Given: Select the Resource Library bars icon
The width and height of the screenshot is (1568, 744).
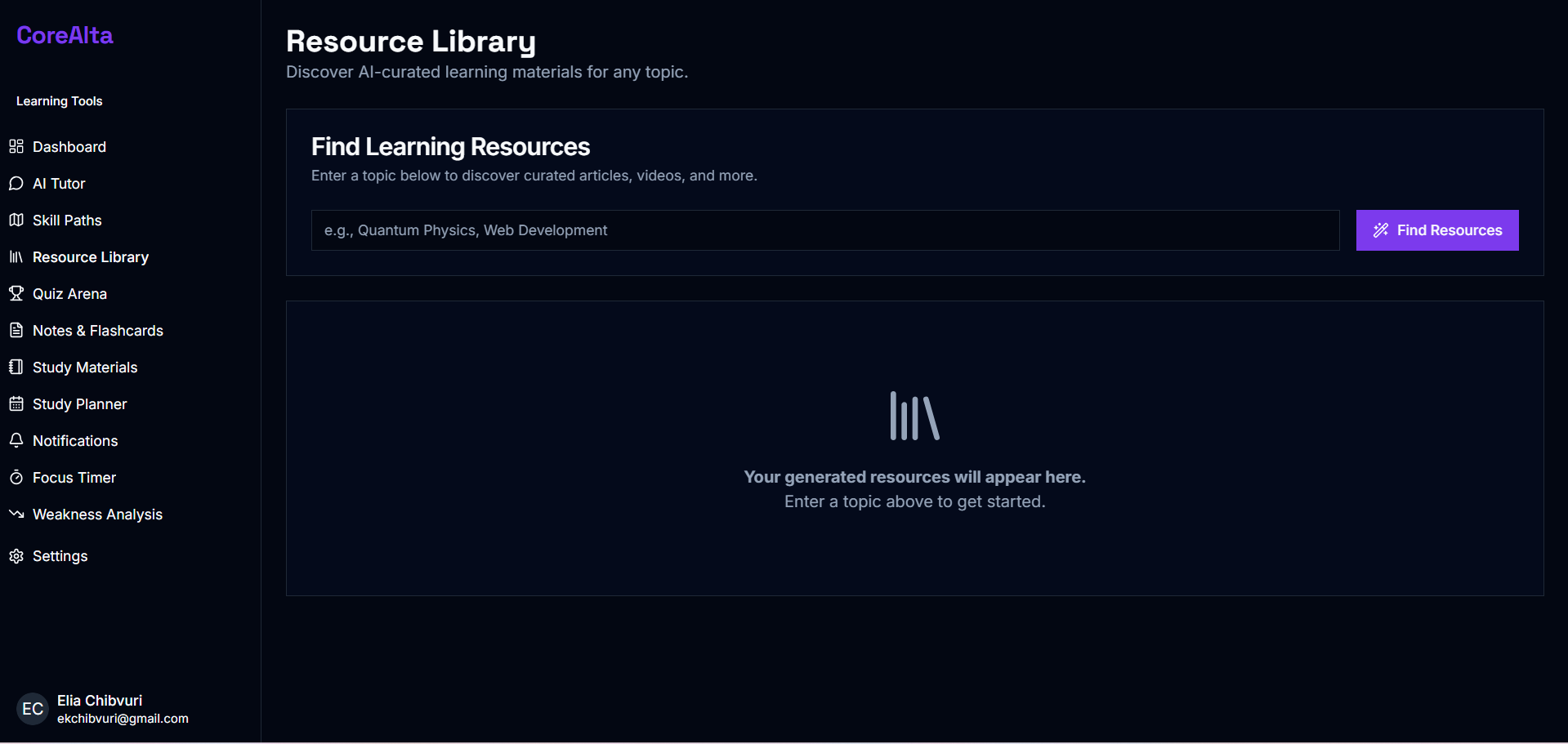Looking at the screenshot, I should pos(16,257).
